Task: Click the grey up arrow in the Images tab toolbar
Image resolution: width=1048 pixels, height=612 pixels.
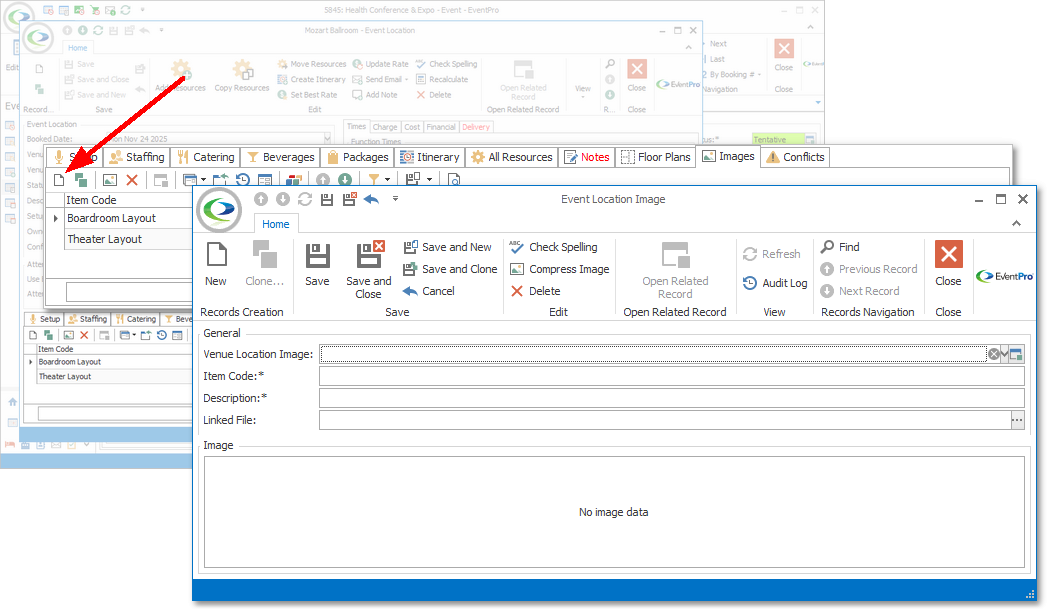Action: click(323, 180)
